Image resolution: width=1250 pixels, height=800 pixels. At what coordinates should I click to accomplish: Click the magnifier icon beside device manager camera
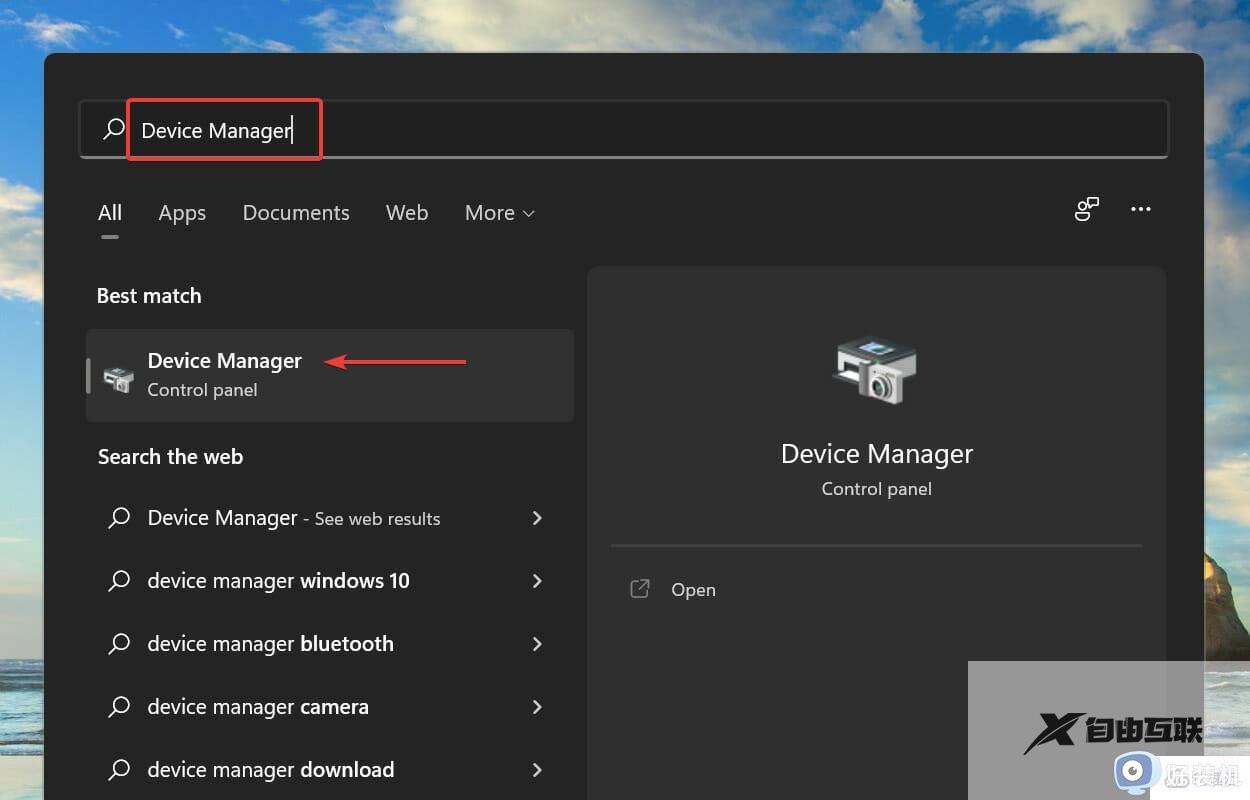click(118, 707)
